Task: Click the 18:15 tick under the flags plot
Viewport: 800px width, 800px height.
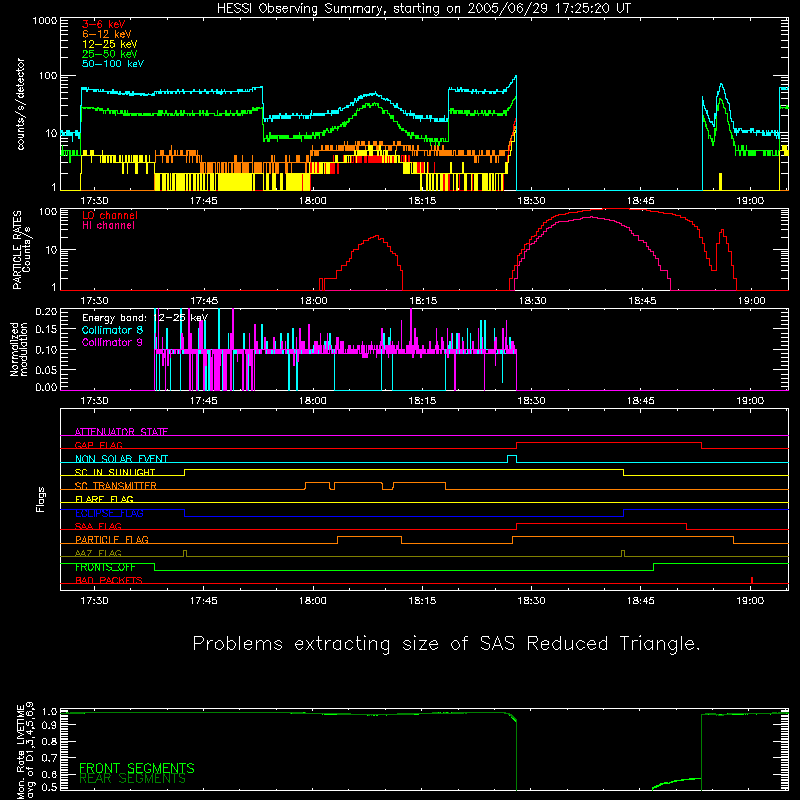Action: (x=422, y=601)
